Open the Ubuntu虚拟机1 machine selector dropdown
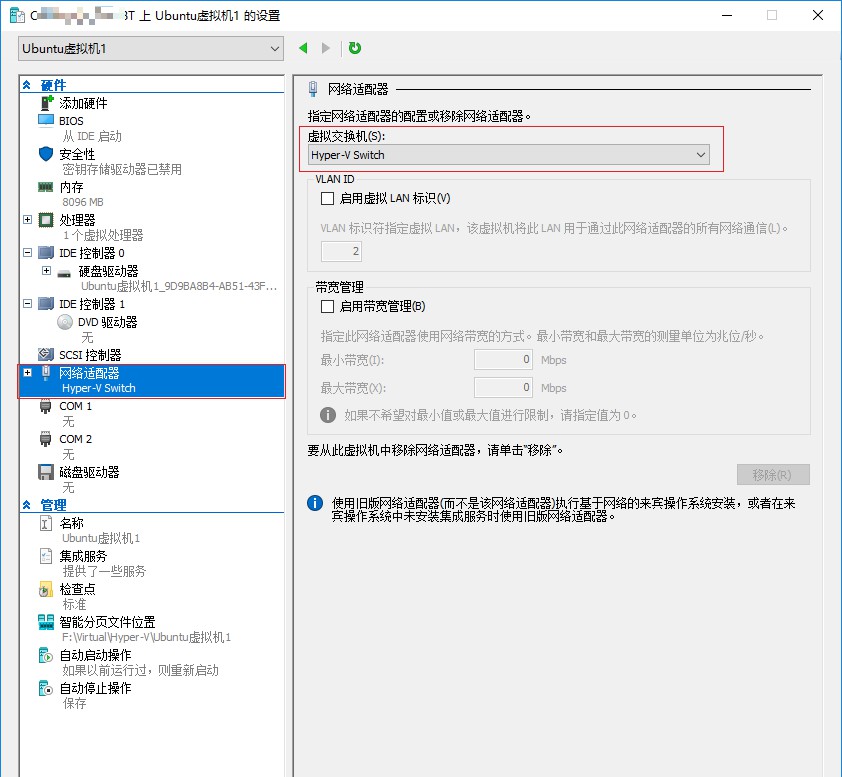 pyautogui.click(x=150, y=49)
